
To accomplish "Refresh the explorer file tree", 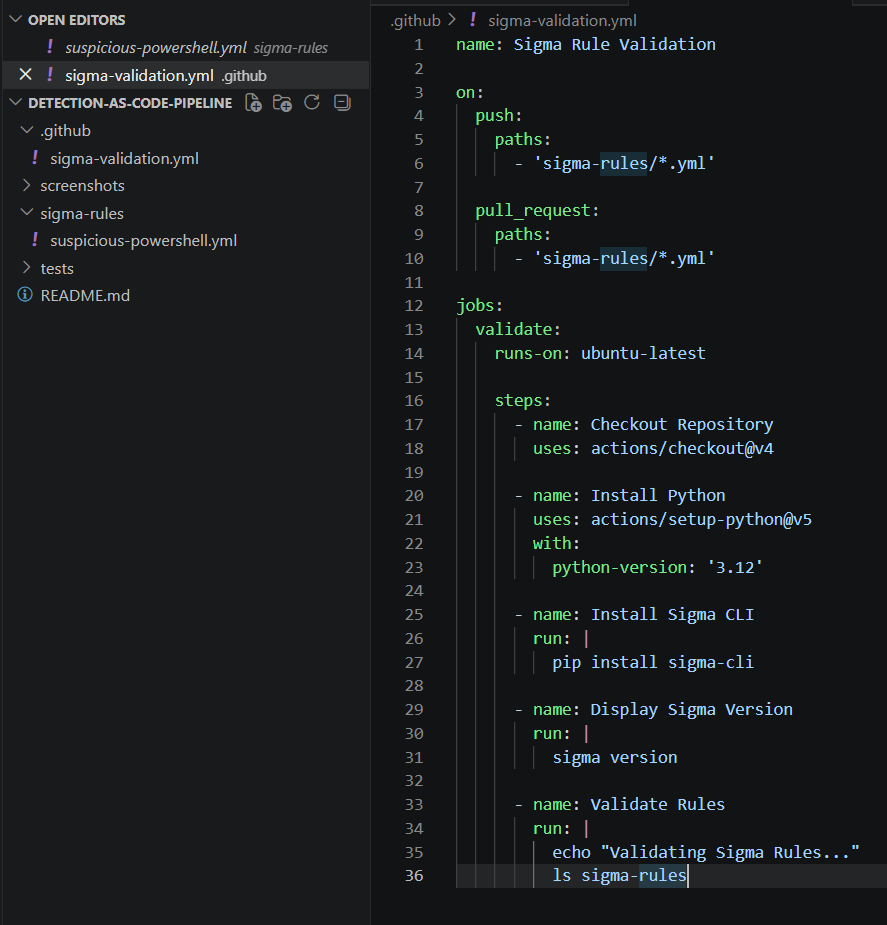I will point(312,103).
